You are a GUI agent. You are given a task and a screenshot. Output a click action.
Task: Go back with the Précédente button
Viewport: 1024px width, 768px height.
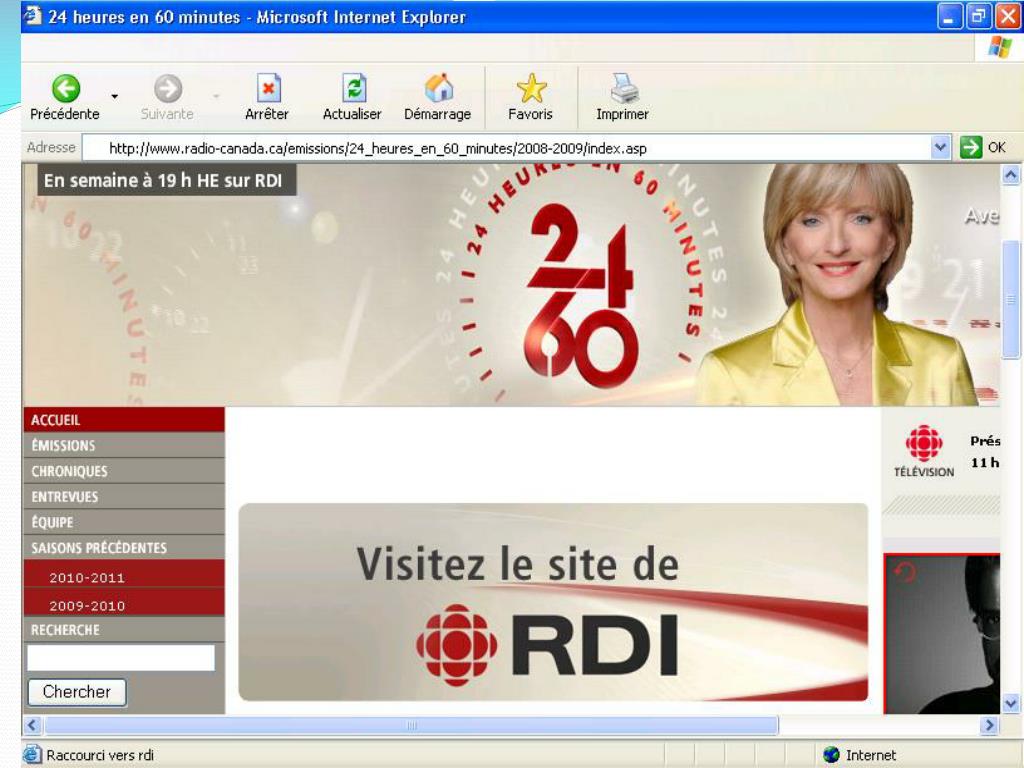pyautogui.click(x=65, y=97)
